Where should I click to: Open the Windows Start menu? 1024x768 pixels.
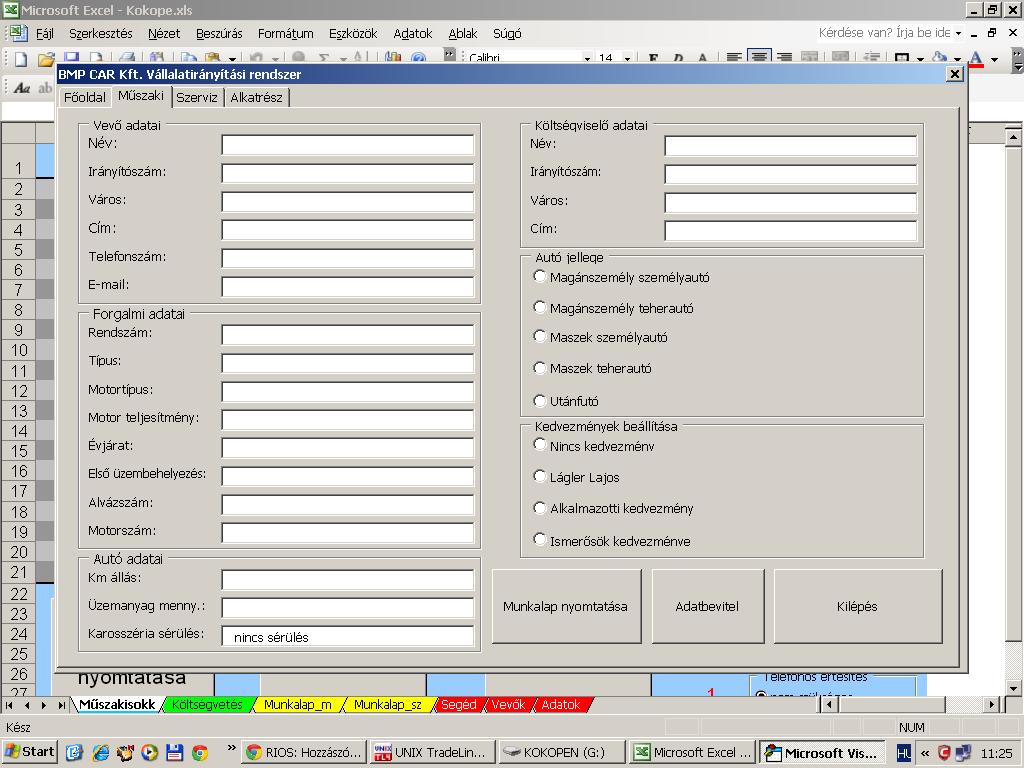30,752
